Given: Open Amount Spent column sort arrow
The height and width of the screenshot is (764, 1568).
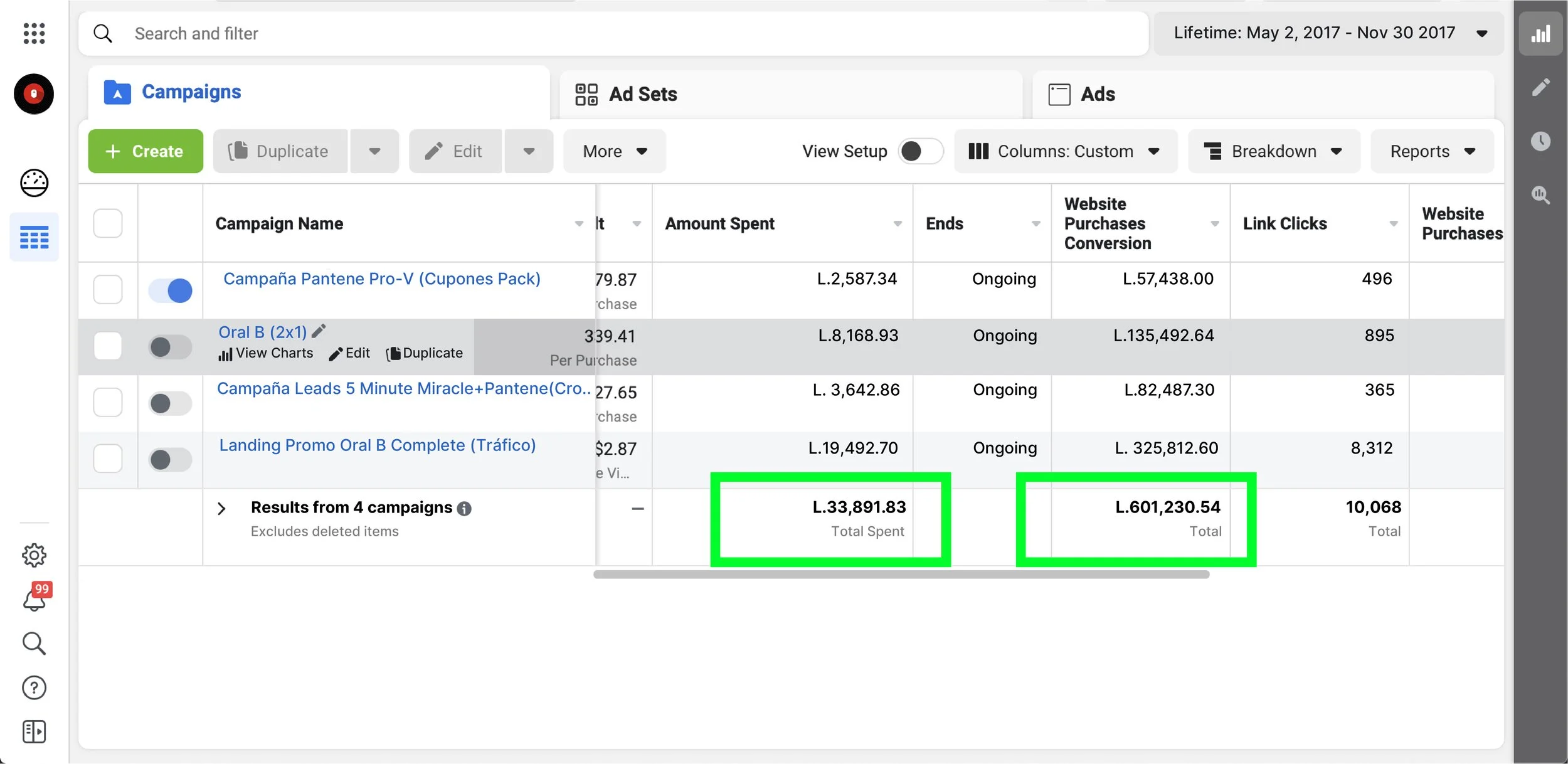Looking at the screenshot, I should pyautogui.click(x=898, y=224).
